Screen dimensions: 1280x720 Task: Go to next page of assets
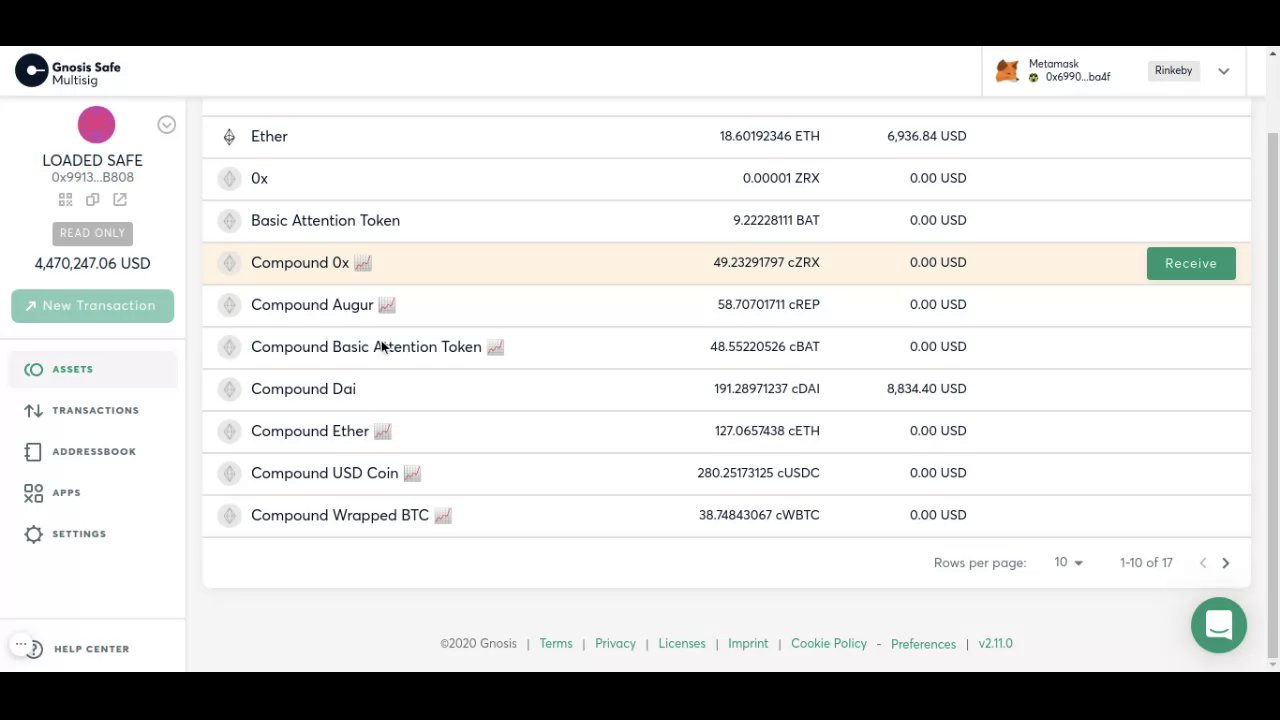(x=1225, y=563)
